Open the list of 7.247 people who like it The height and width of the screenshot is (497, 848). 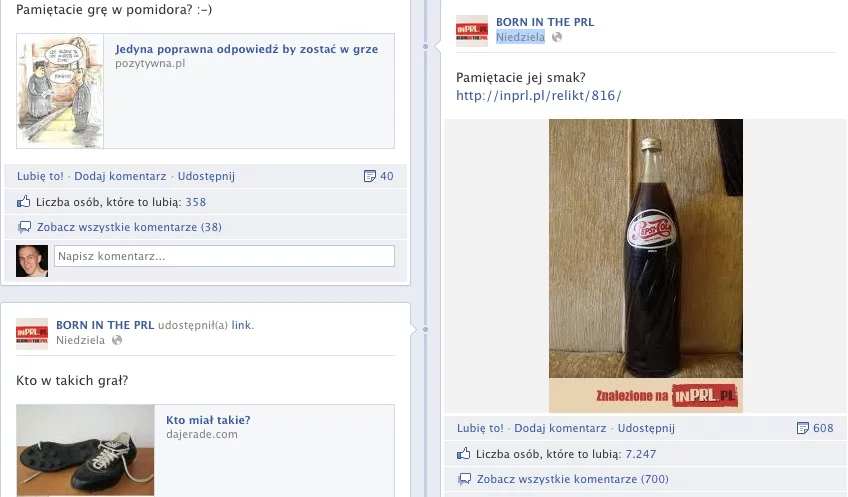pos(641,454)
